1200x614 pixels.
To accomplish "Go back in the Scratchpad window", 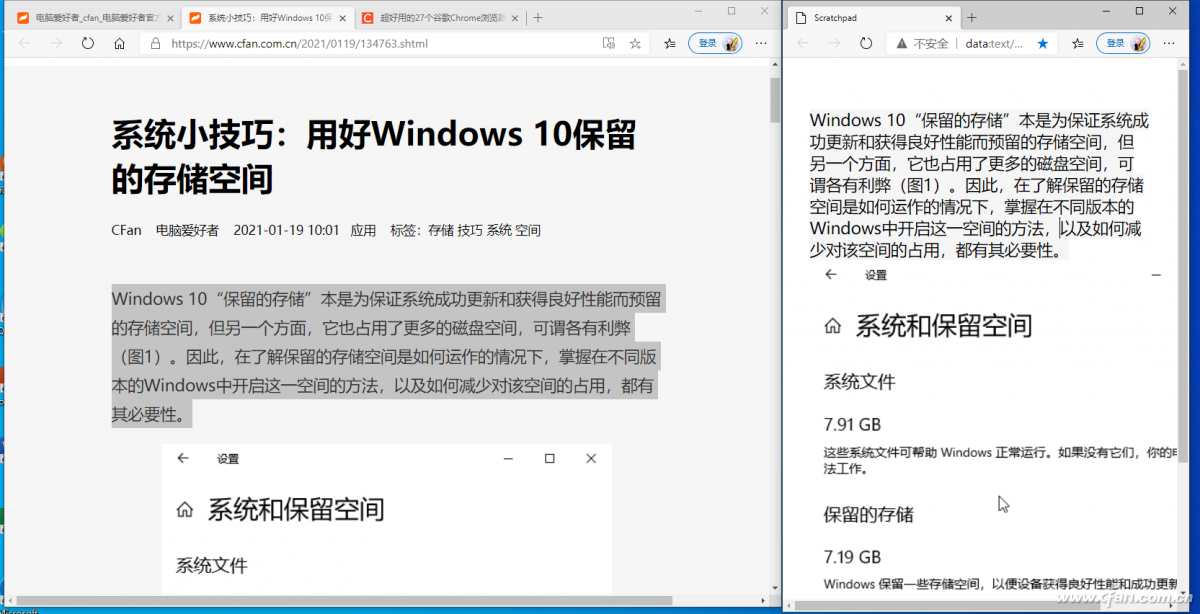I will (804, 44).
